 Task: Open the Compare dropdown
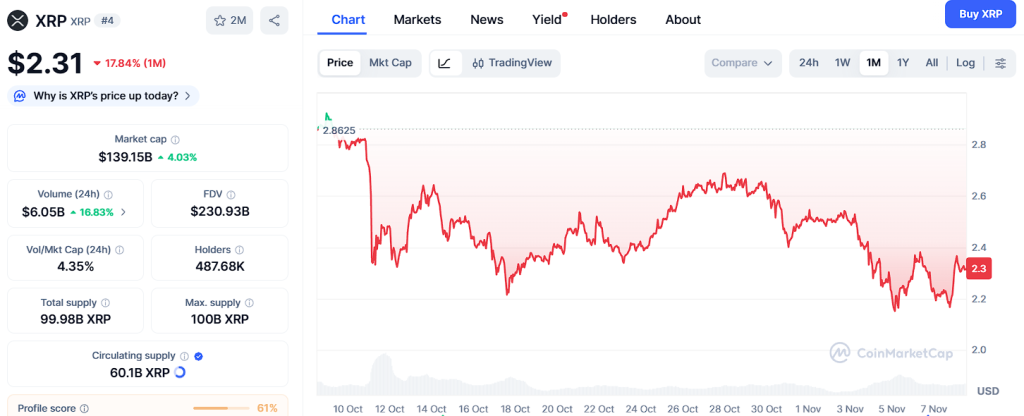tap(741, 63)
